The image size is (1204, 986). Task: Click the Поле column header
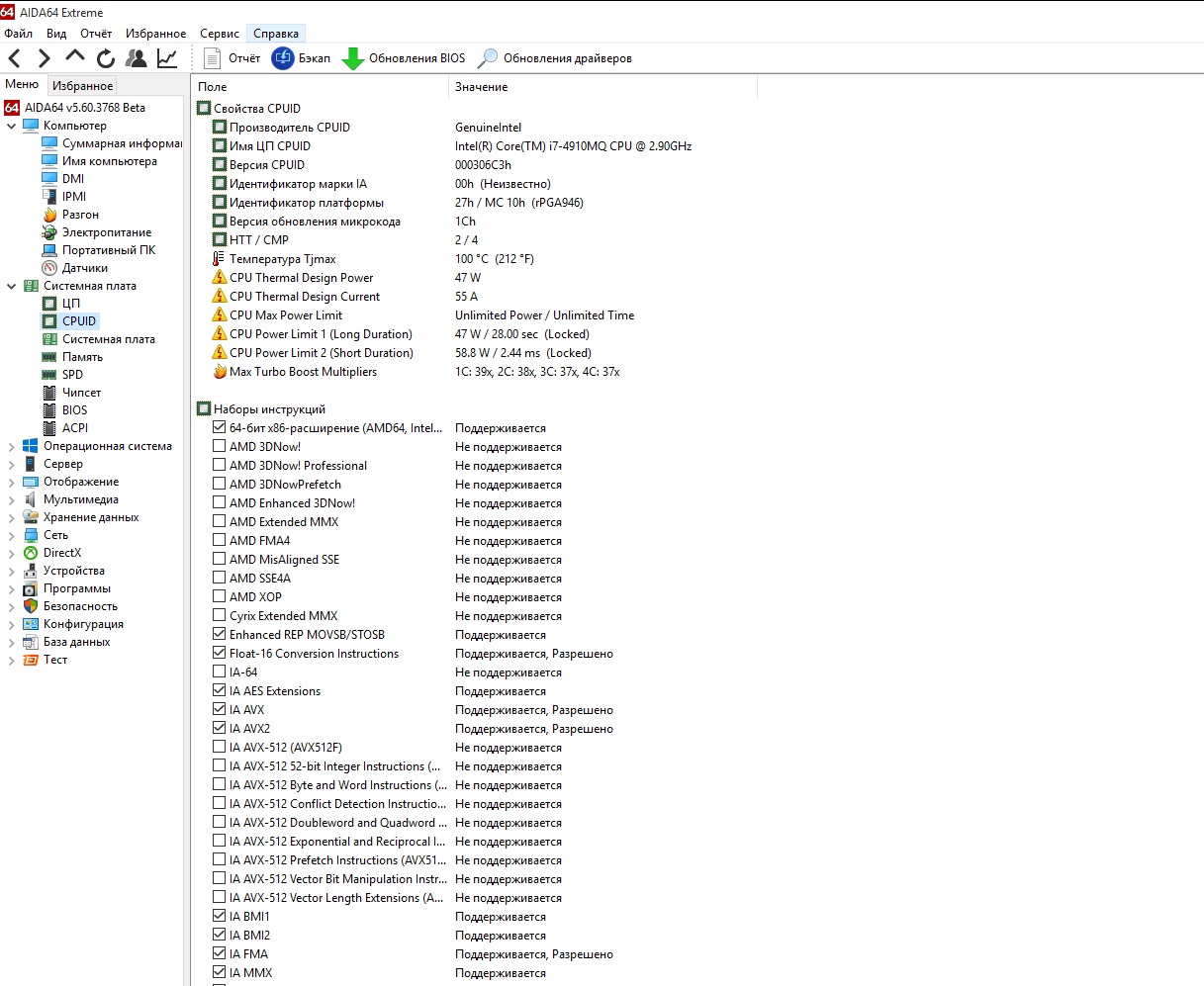320,87
